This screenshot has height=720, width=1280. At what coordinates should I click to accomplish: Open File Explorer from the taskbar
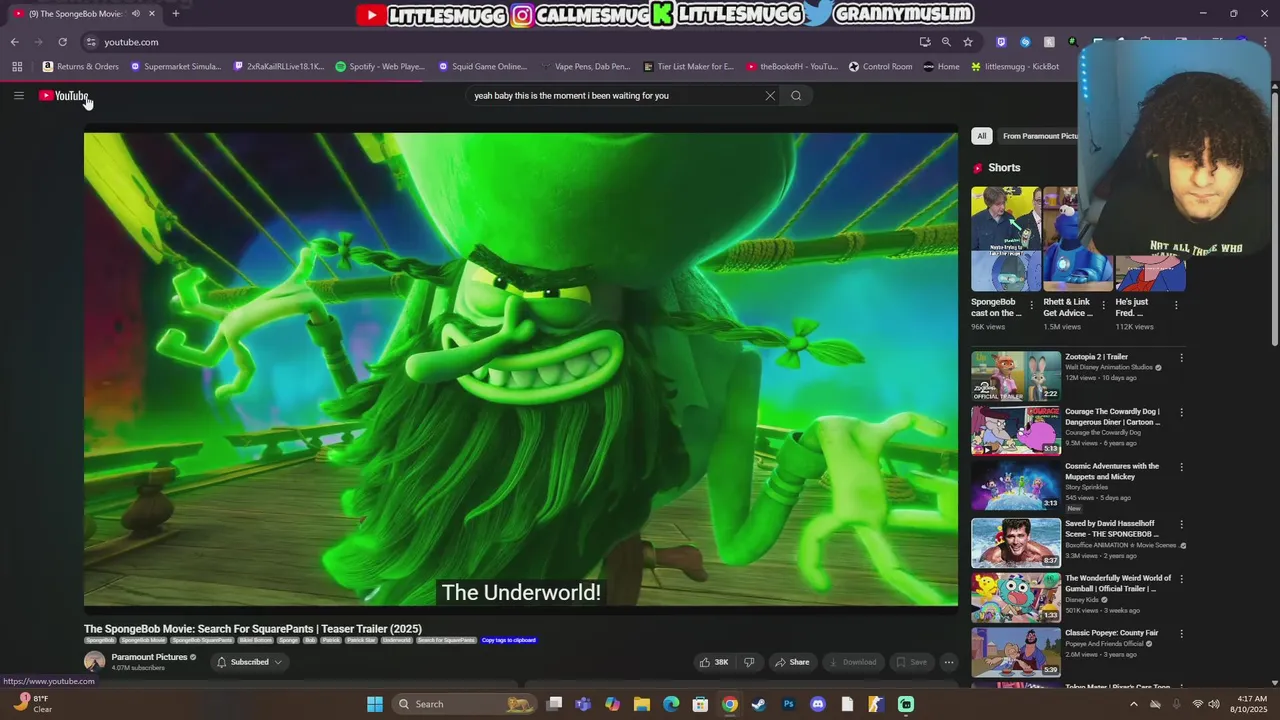click(x=642, y=704)
